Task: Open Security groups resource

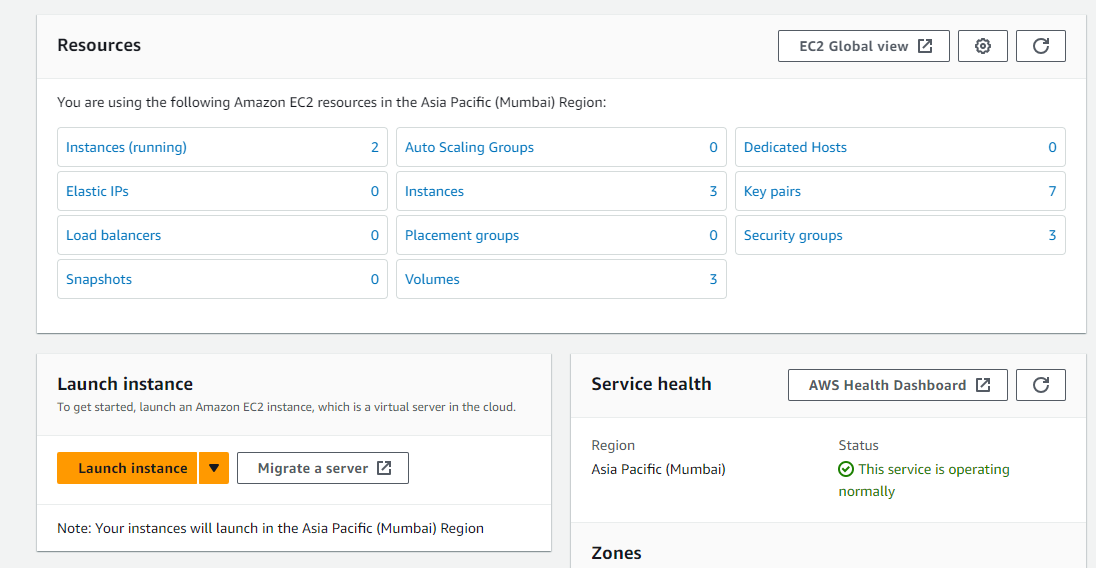Action: (x=793, y=235)
